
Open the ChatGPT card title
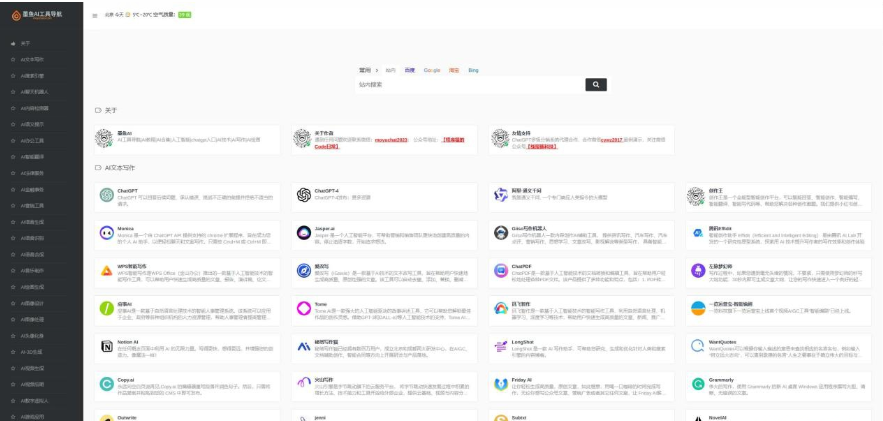pyautogui.click(x=127, y=191)
